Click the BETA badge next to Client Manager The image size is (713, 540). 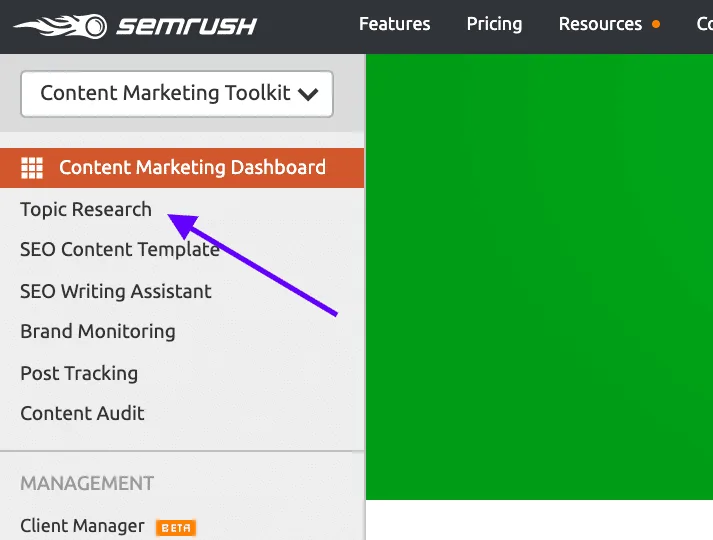pyautogui.click(x=176, y=528)
